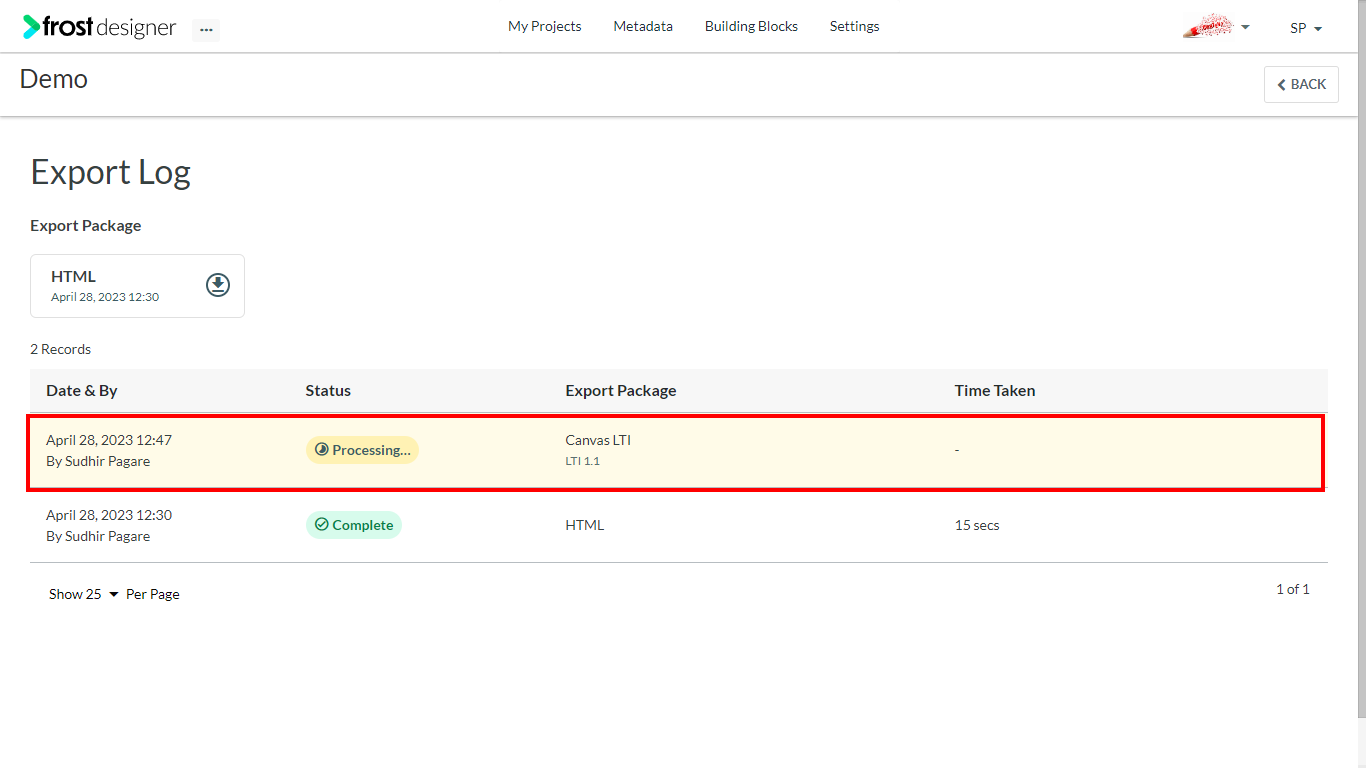
Task: Click the 15 secs time value
Action: click(977, 525)
